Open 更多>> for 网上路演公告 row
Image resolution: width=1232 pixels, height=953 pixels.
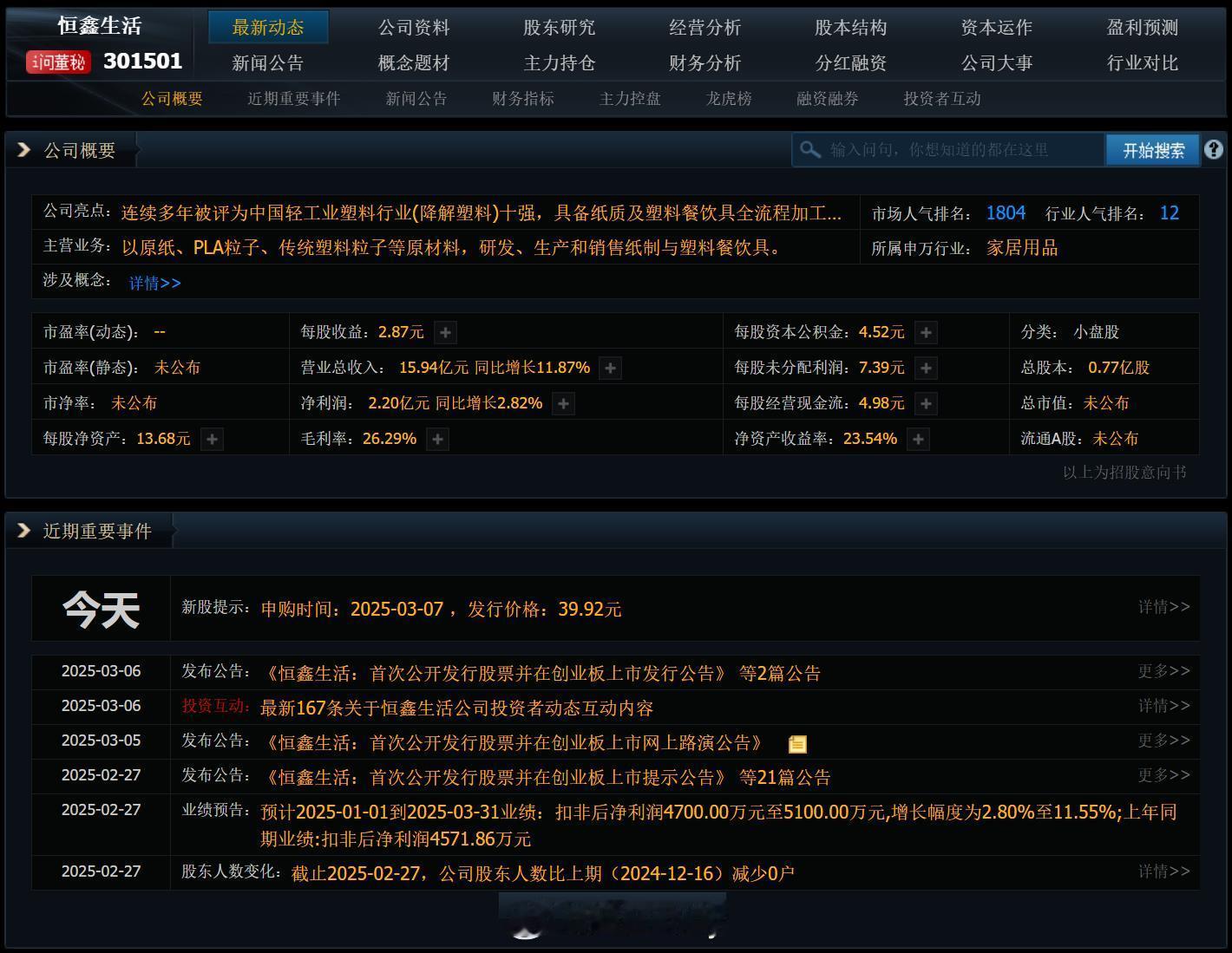pyautogui.click(x=1164, y=741)
